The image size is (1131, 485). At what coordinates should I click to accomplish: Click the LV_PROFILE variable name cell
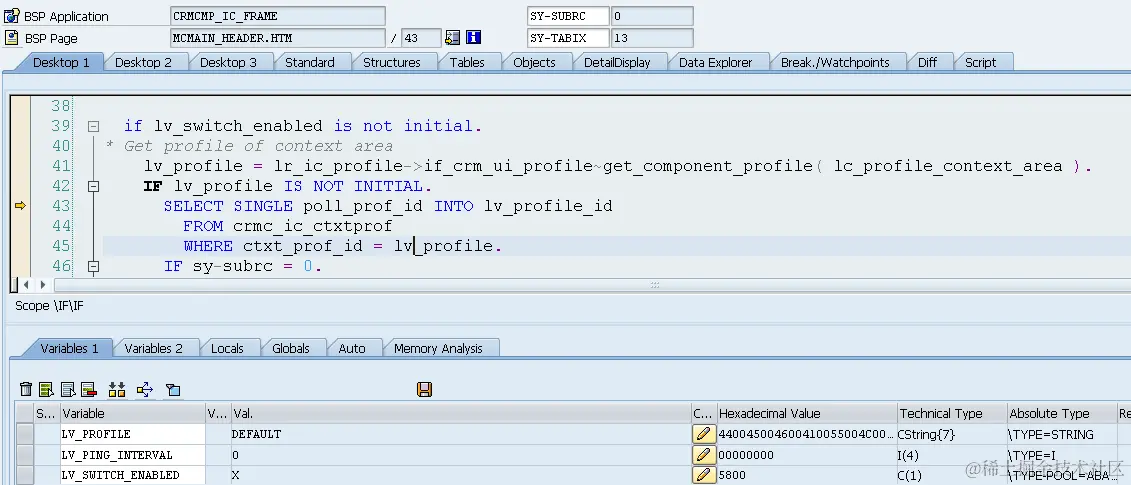click(x=133, y=434)
